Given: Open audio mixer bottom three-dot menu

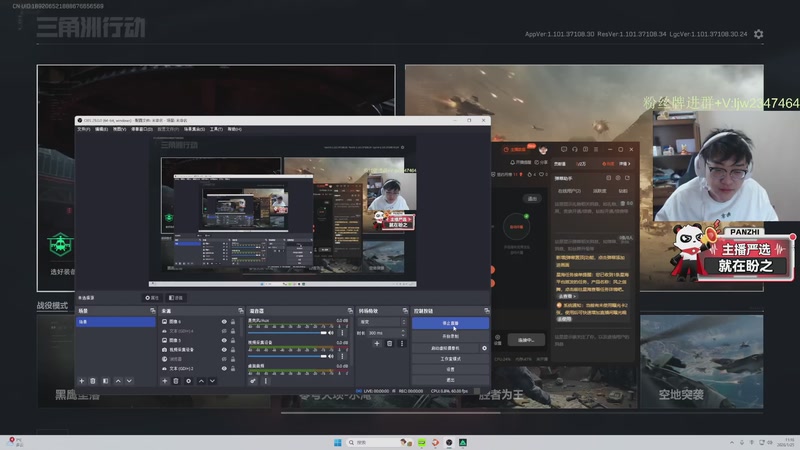Looking at the screenshot, I should pyautogui.click(x=266, y=381).
